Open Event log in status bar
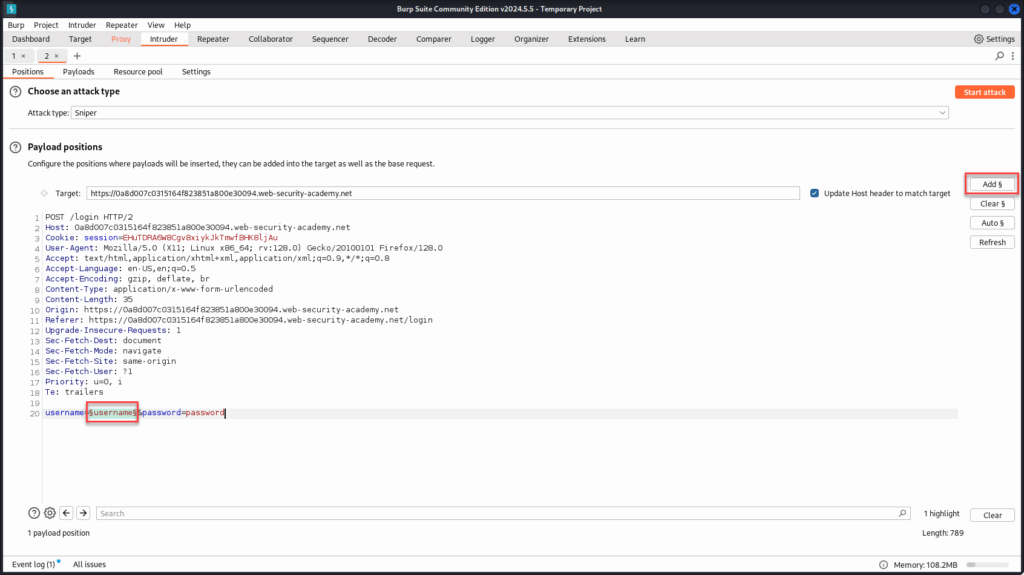 (x=33, y=565)
